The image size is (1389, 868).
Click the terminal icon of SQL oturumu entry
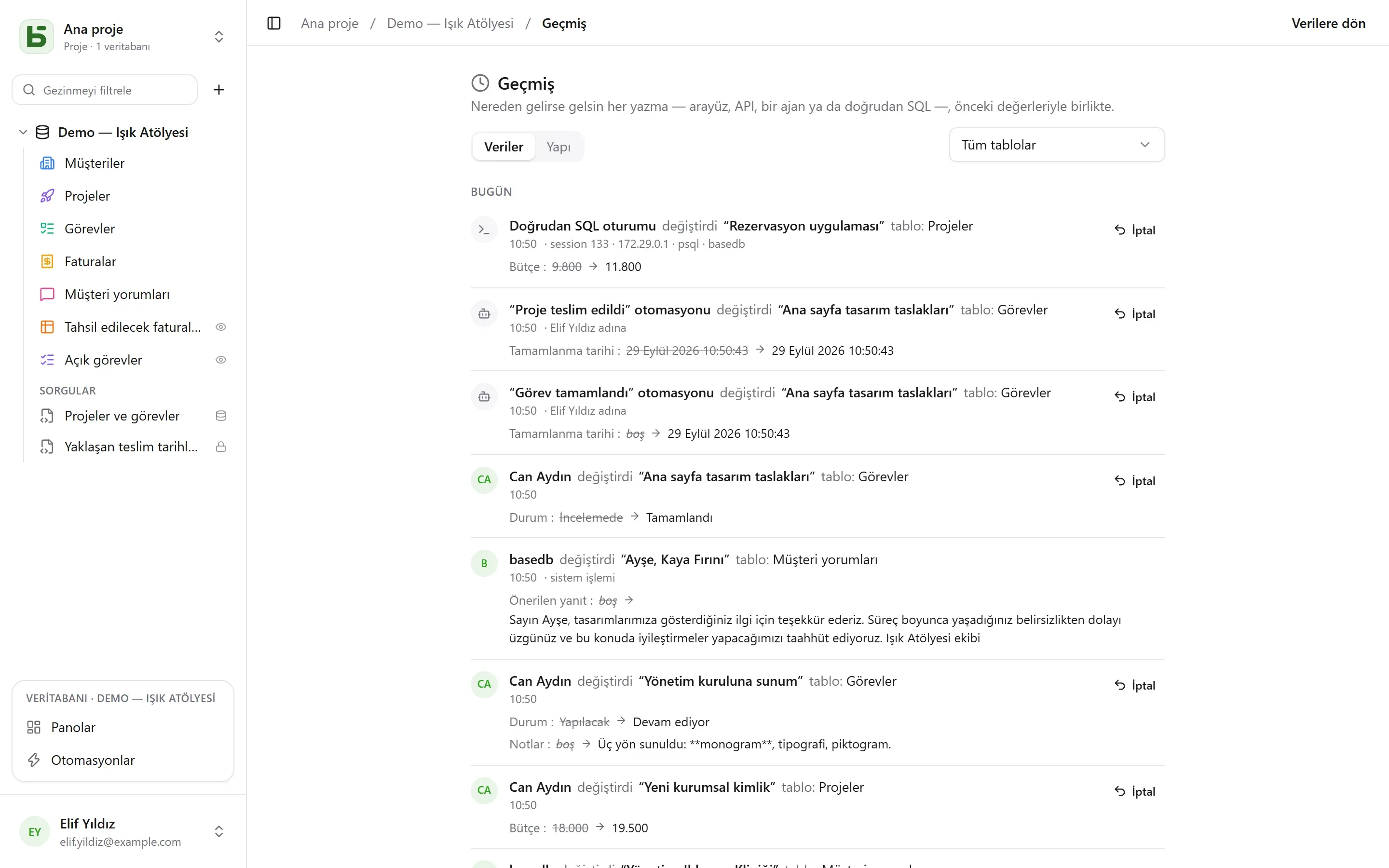pos(484,230)
